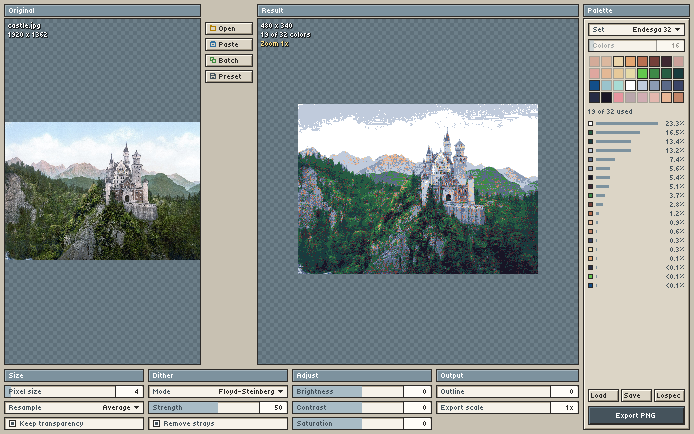694x434 pixels.
Task: Click the Save palette button
Action: pyautogui.click(x=636, y=396)
